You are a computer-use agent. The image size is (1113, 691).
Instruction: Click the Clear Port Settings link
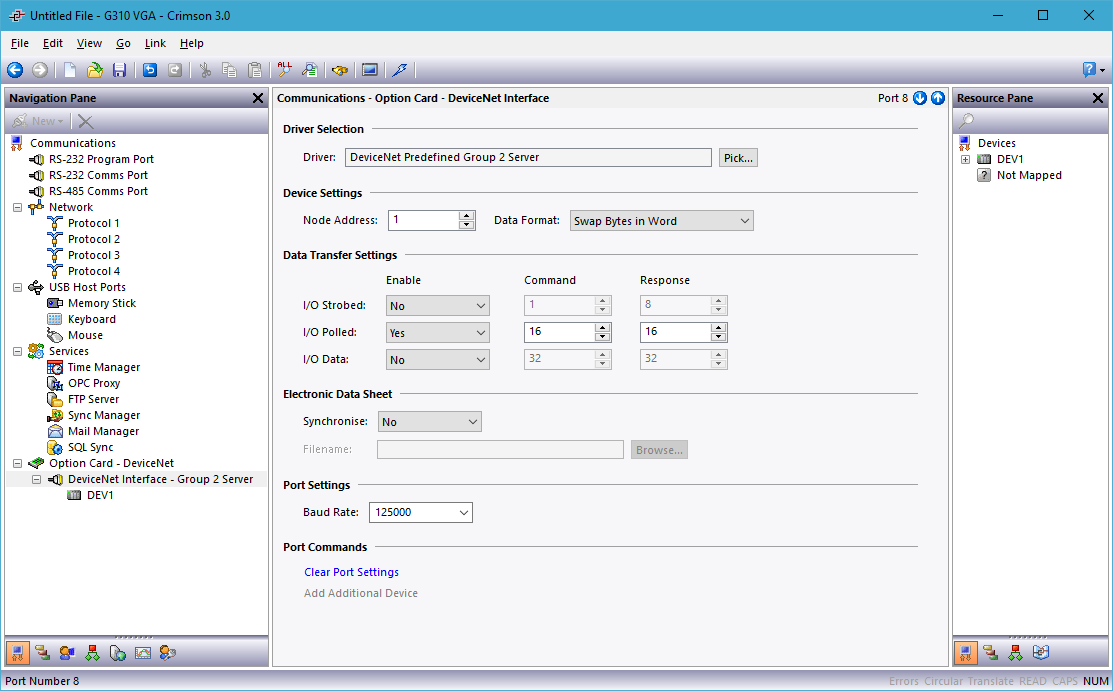tap(351, 572)
